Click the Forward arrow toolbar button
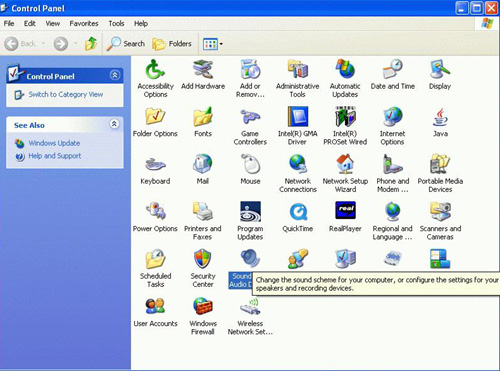Image resolution: width=500 pixels, height=371 pixels. (x=61, y=44)
